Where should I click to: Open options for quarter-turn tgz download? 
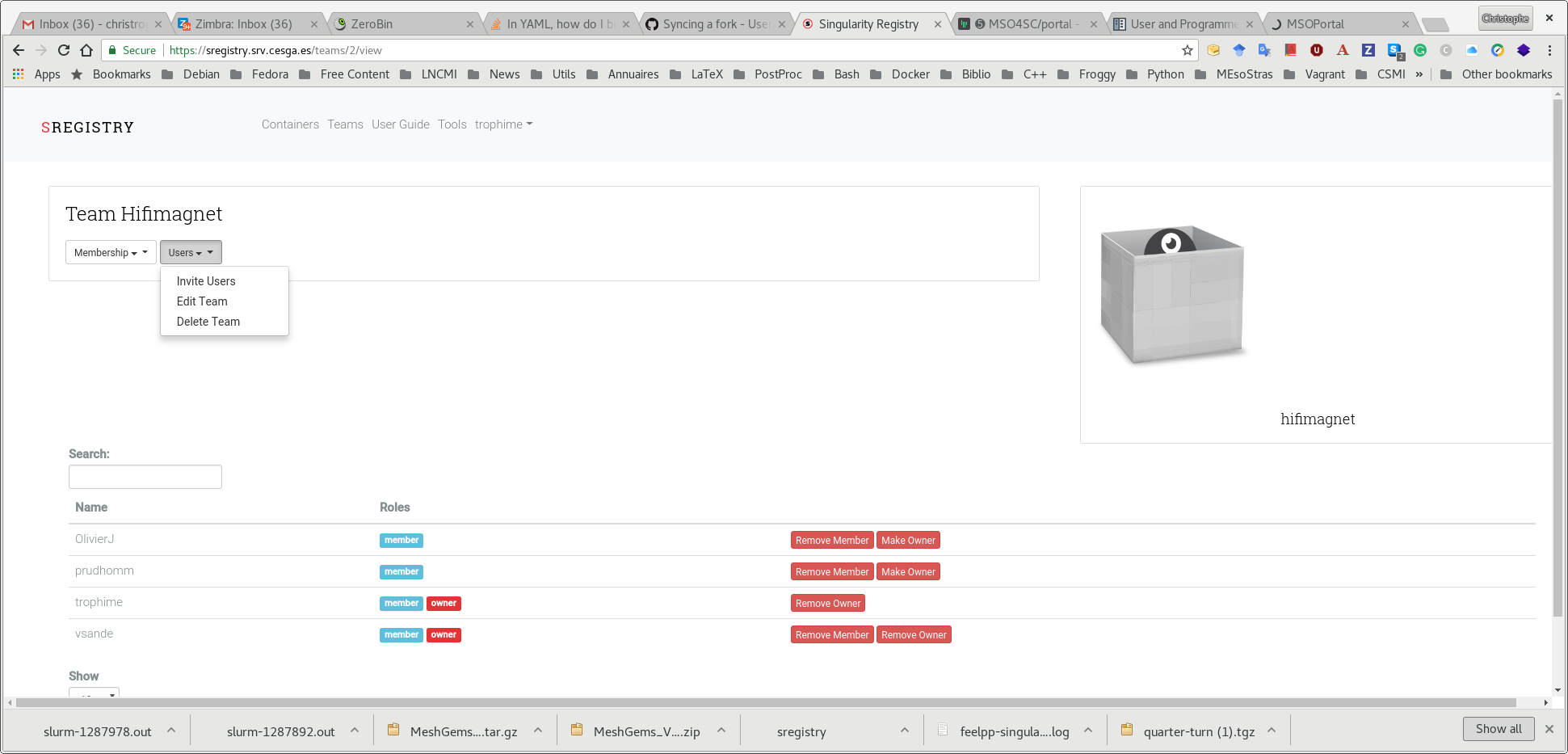[1272, 731]
